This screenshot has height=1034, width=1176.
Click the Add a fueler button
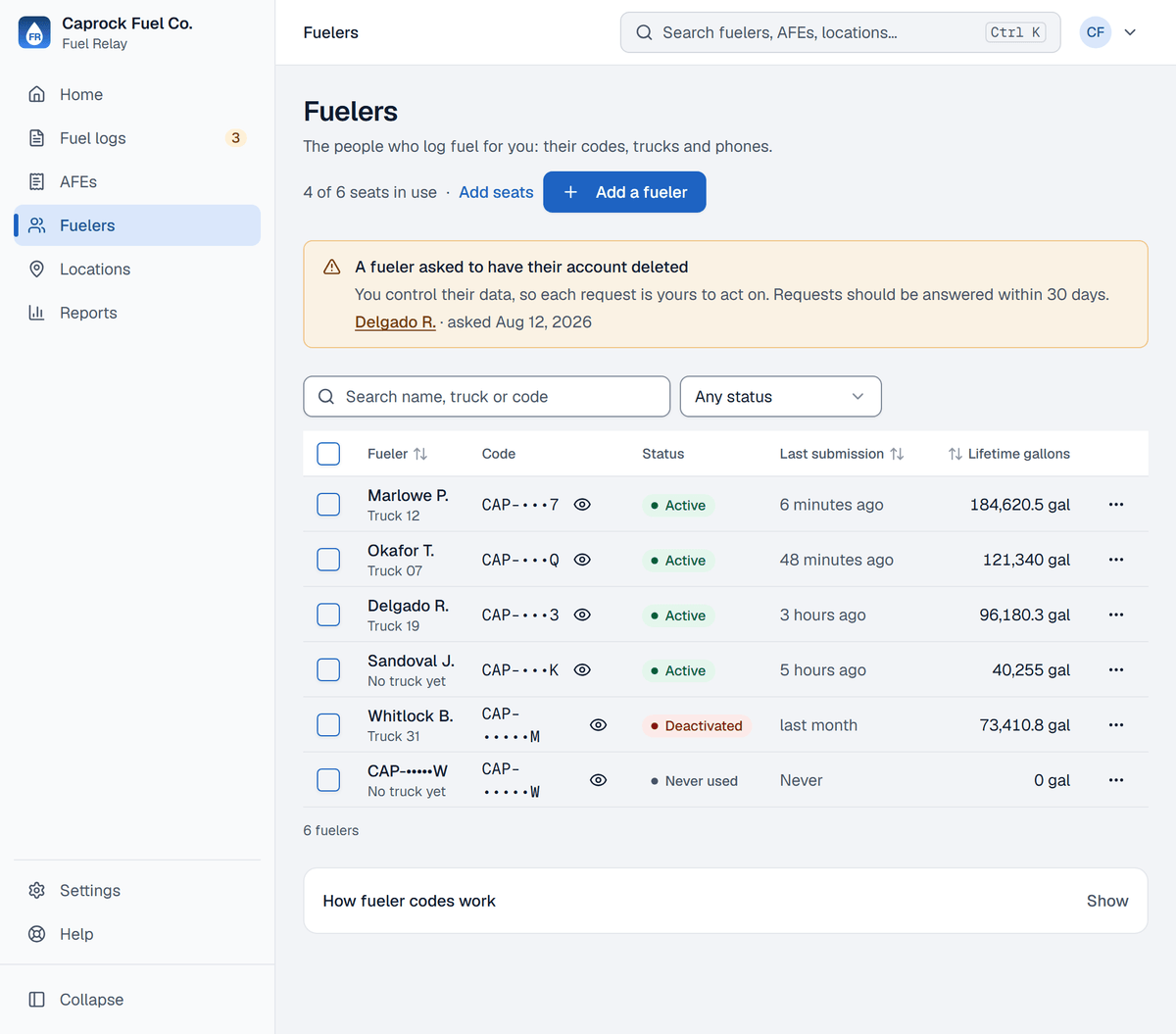coord(624,192)
